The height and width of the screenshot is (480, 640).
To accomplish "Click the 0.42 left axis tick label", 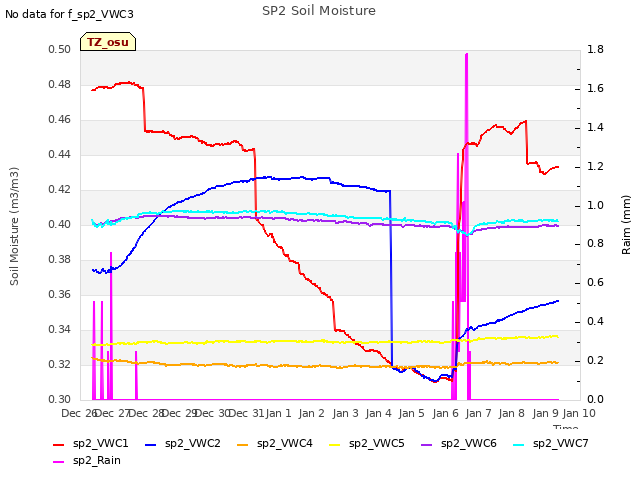I will [60, 190].
